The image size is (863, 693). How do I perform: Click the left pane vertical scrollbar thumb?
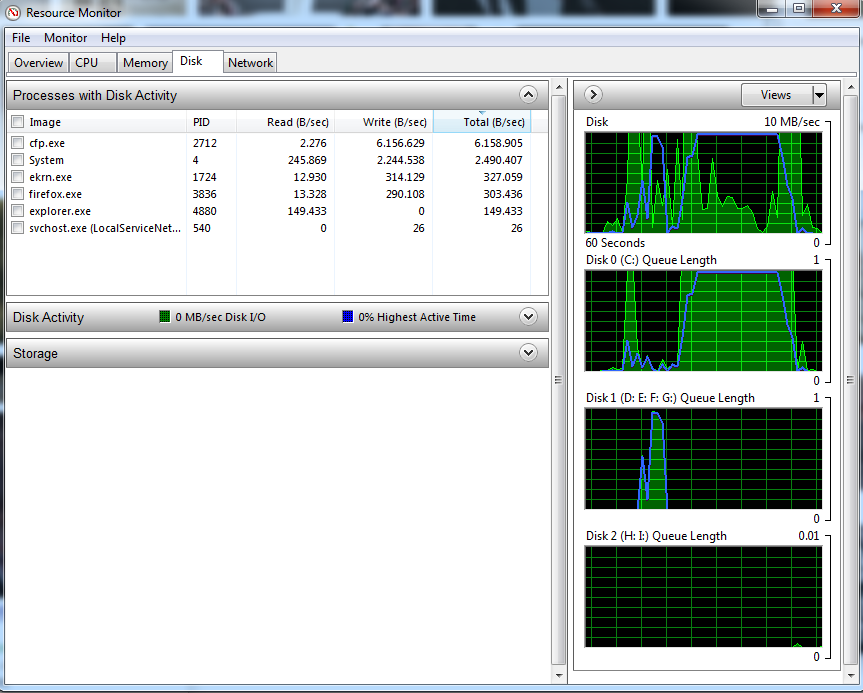tap(559, 380)
